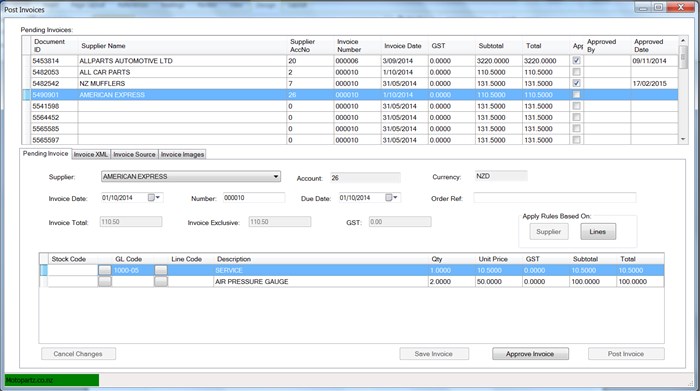
Task: Click the row selector of the SERVICE line
Action: coord(43,270)
